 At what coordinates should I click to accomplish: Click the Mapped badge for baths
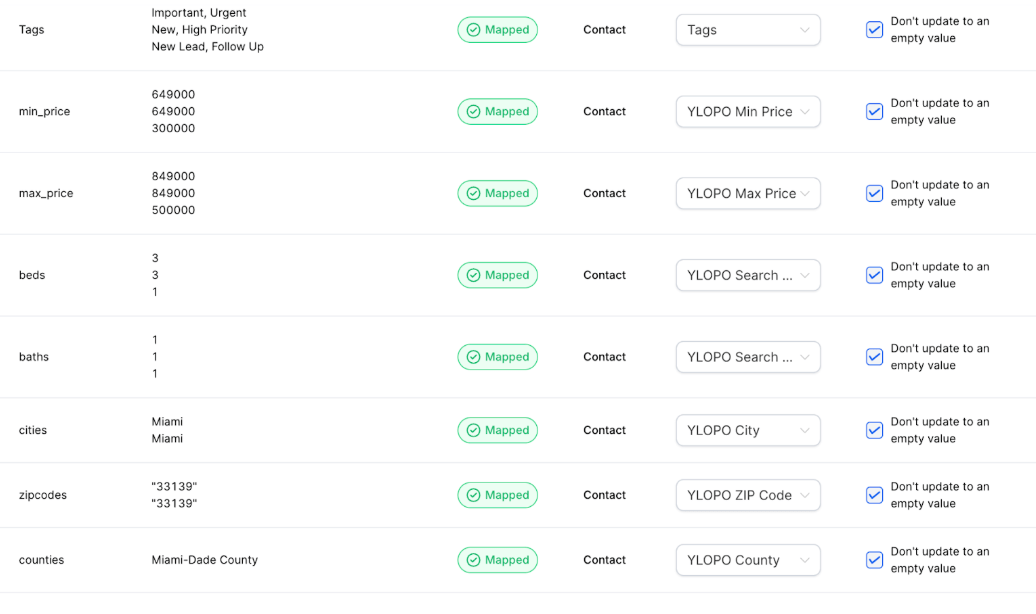point(497,357)
